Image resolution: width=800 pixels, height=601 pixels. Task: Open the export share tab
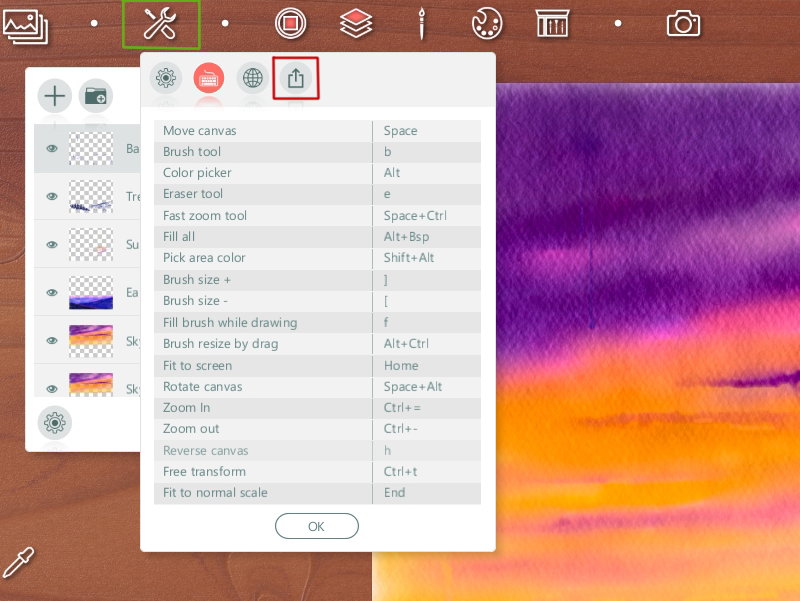295,78
